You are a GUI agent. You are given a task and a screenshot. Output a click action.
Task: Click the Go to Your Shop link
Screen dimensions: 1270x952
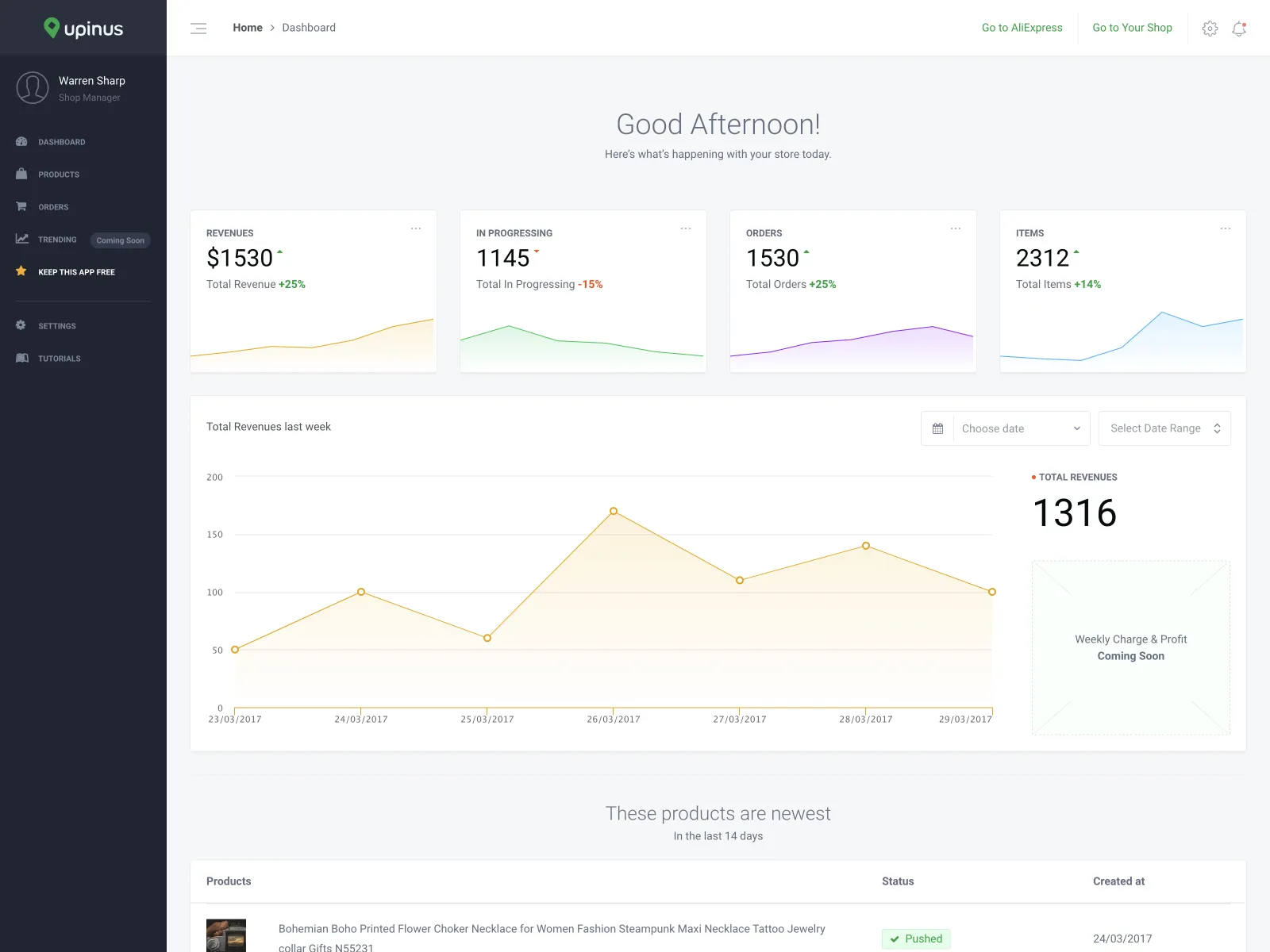[1132, 28]
